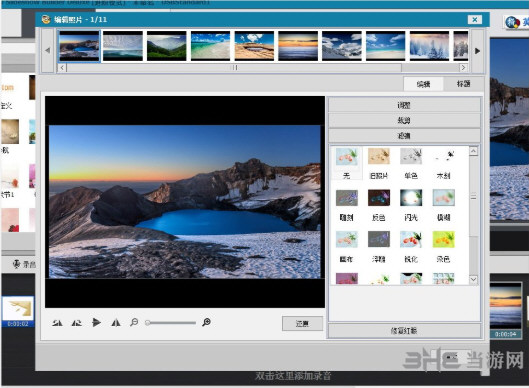Image resolution: width=529 pixels, height=388 pixels.
Task: Apply the 单色 monochrome filter
Action: tap(411, 163)
